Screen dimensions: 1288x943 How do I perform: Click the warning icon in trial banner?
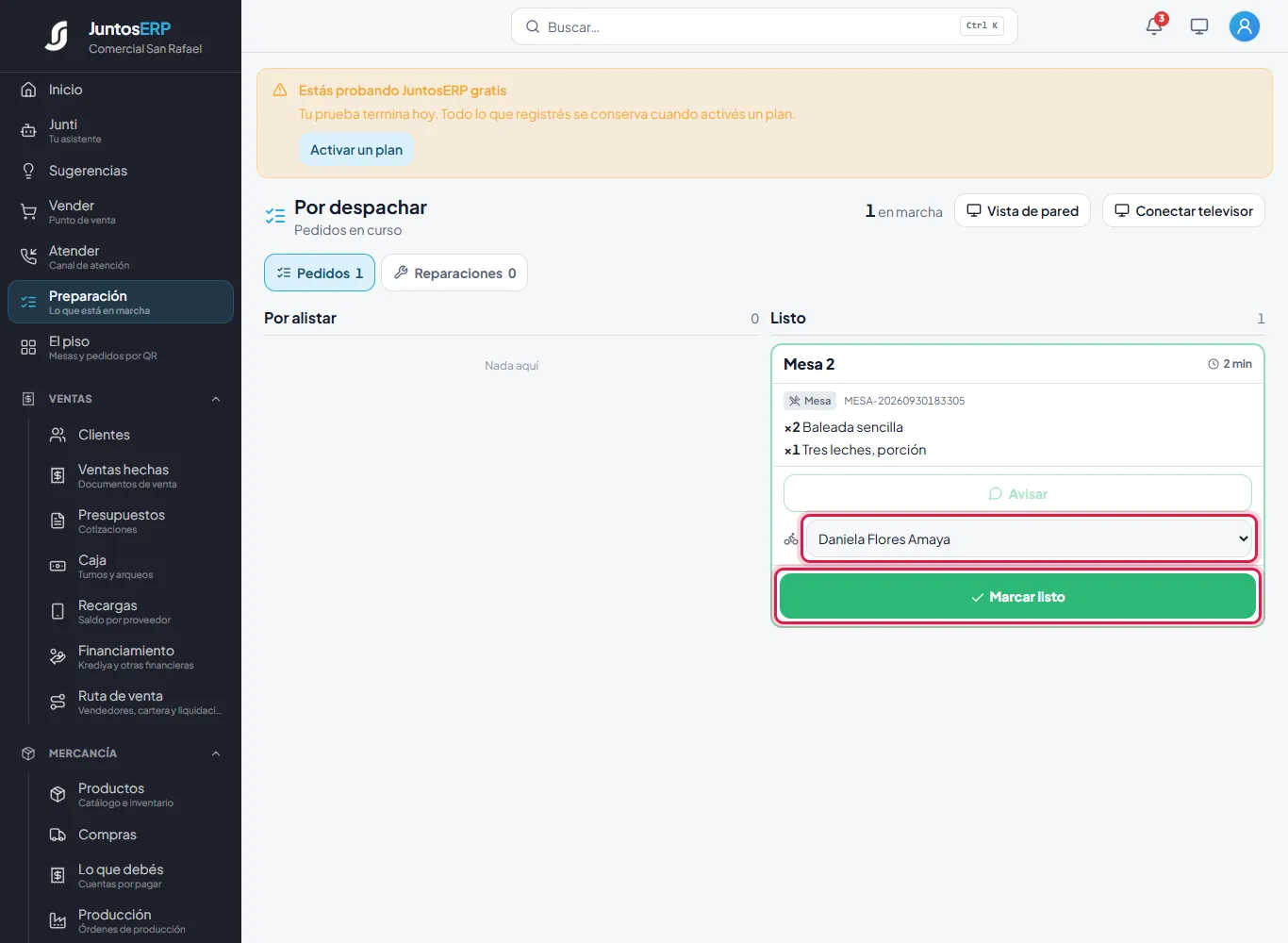click(x=280, y=91)
